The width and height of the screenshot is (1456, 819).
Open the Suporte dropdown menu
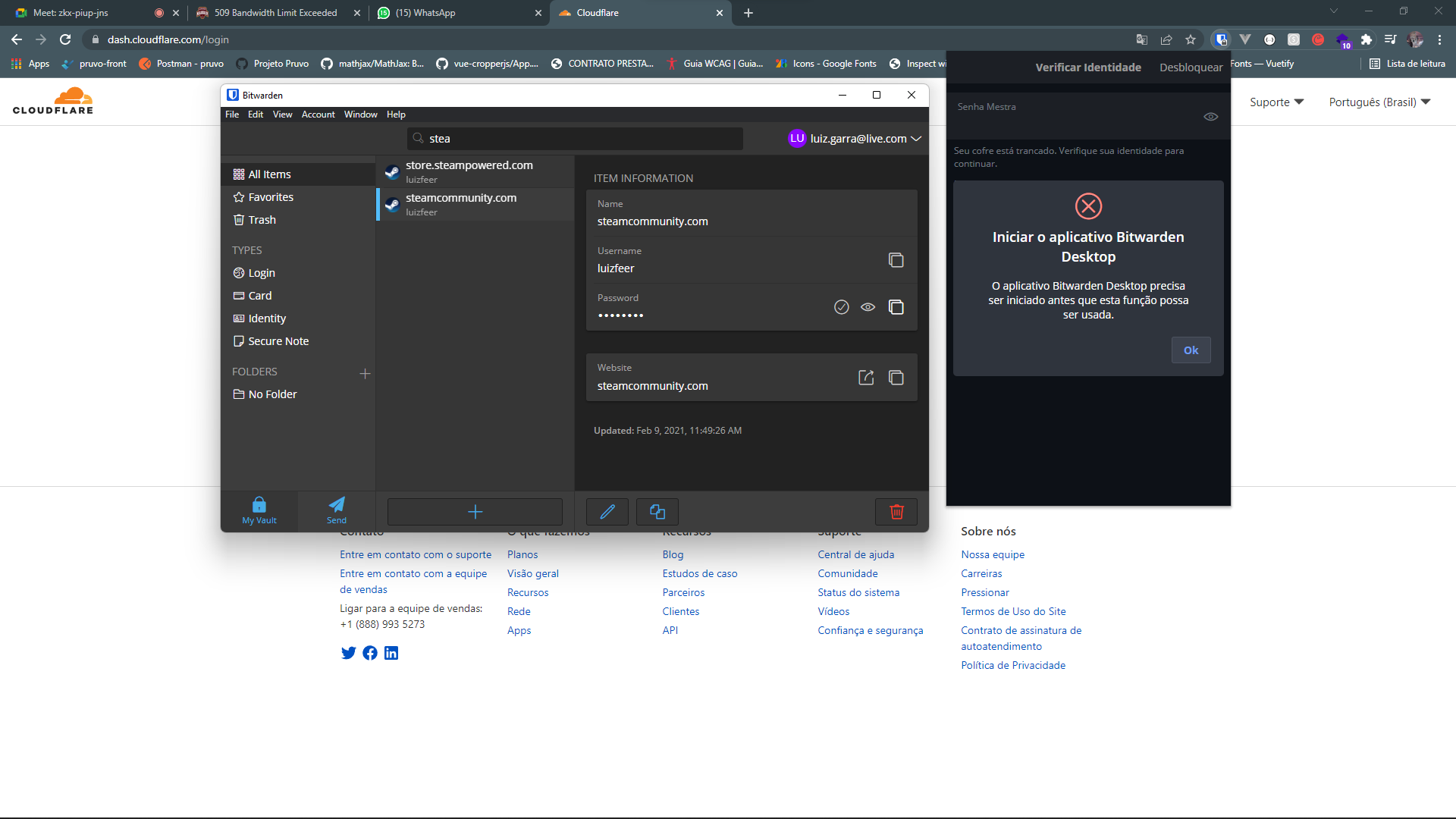(1277, 102)
